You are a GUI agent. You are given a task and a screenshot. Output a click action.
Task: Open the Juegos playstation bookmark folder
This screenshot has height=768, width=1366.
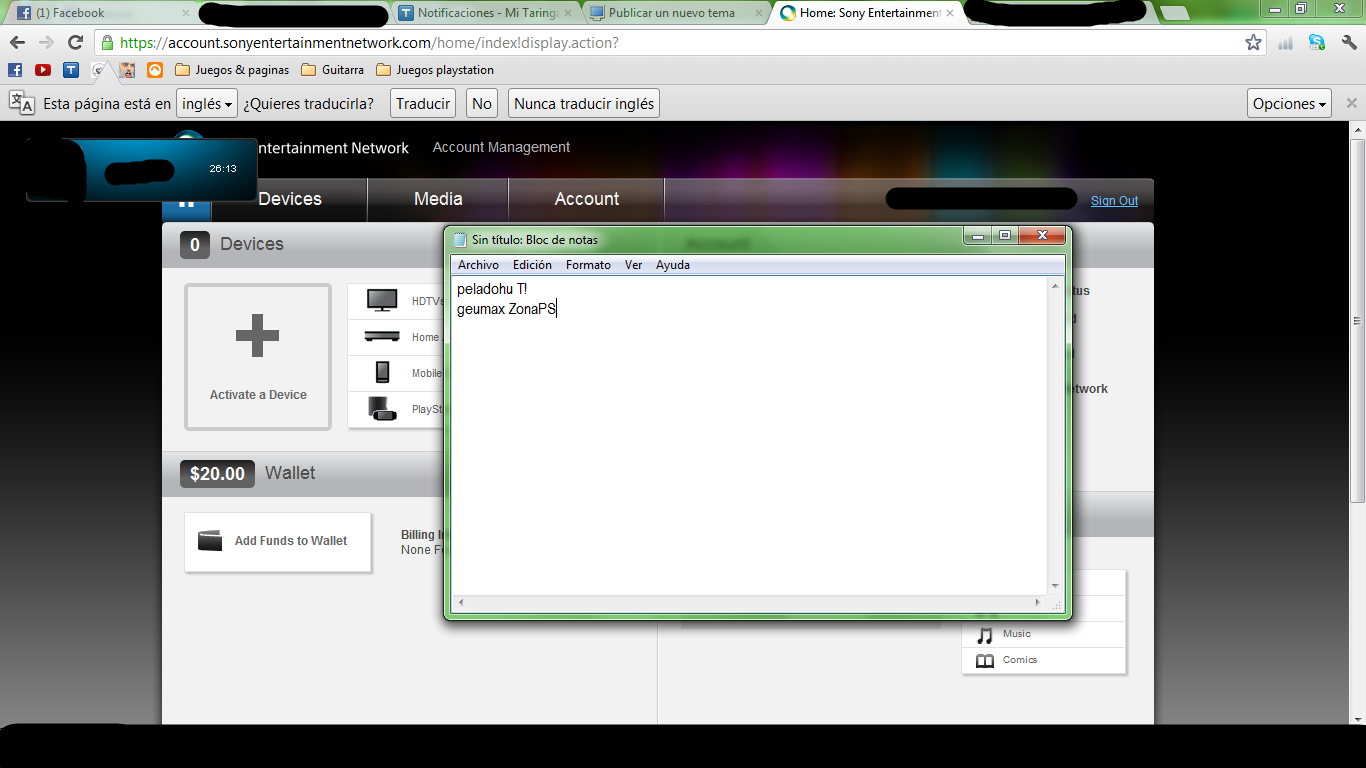click(435, 70)
